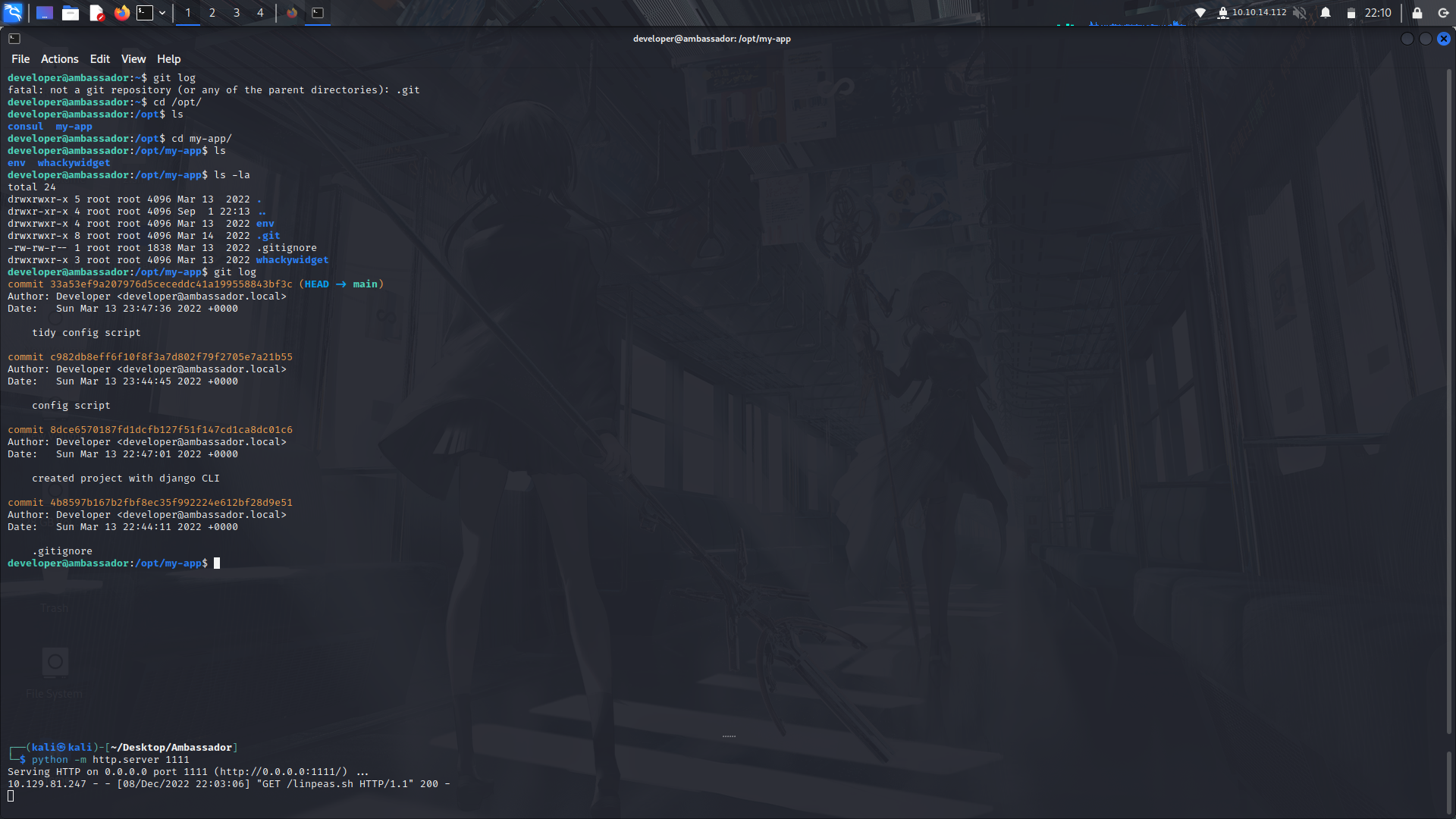Viewport: 1456px width, 819px height.
Task: Open the Actions menu in the terminal
Action: pyautogui.click(x=59, y=58)
